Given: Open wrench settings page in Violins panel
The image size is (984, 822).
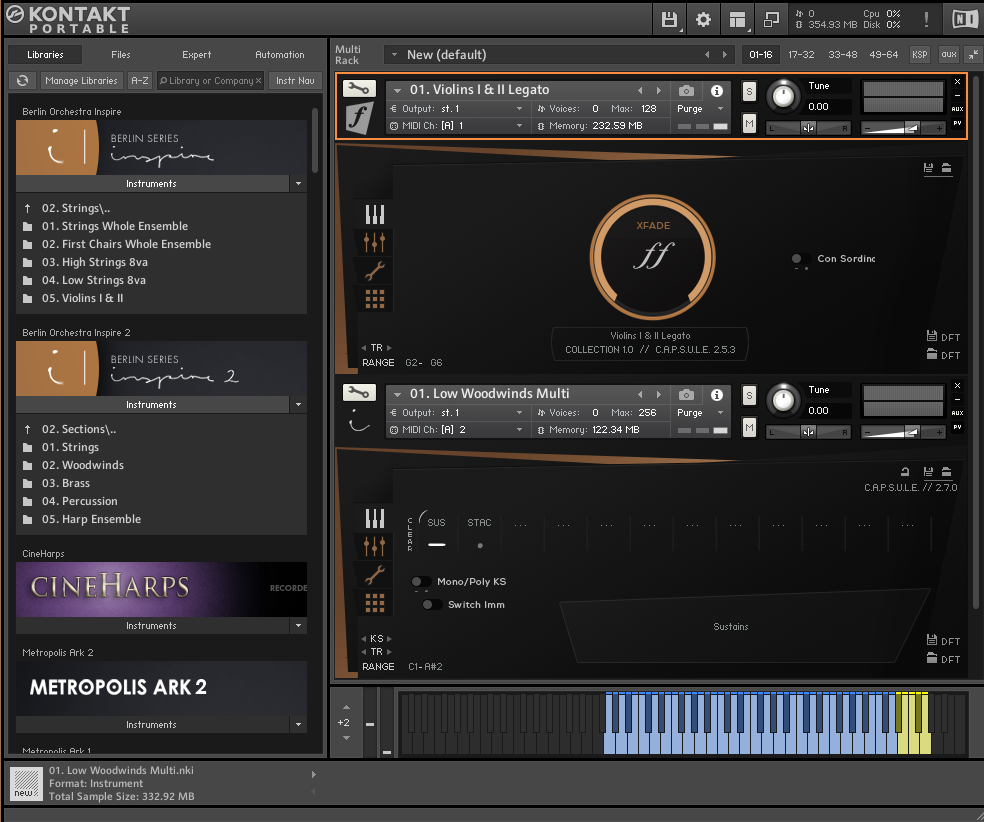Looking at the screenshot, I should (375, 271).
